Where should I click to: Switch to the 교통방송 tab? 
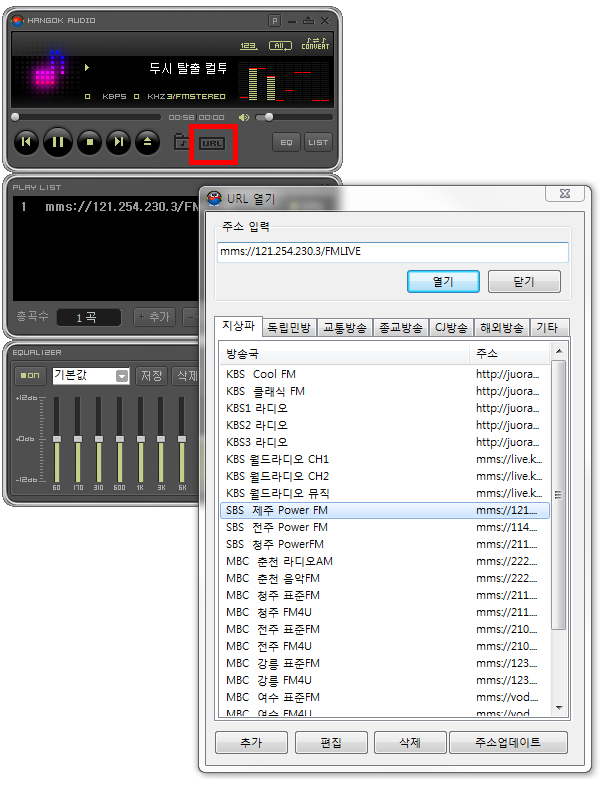(345, 328)
